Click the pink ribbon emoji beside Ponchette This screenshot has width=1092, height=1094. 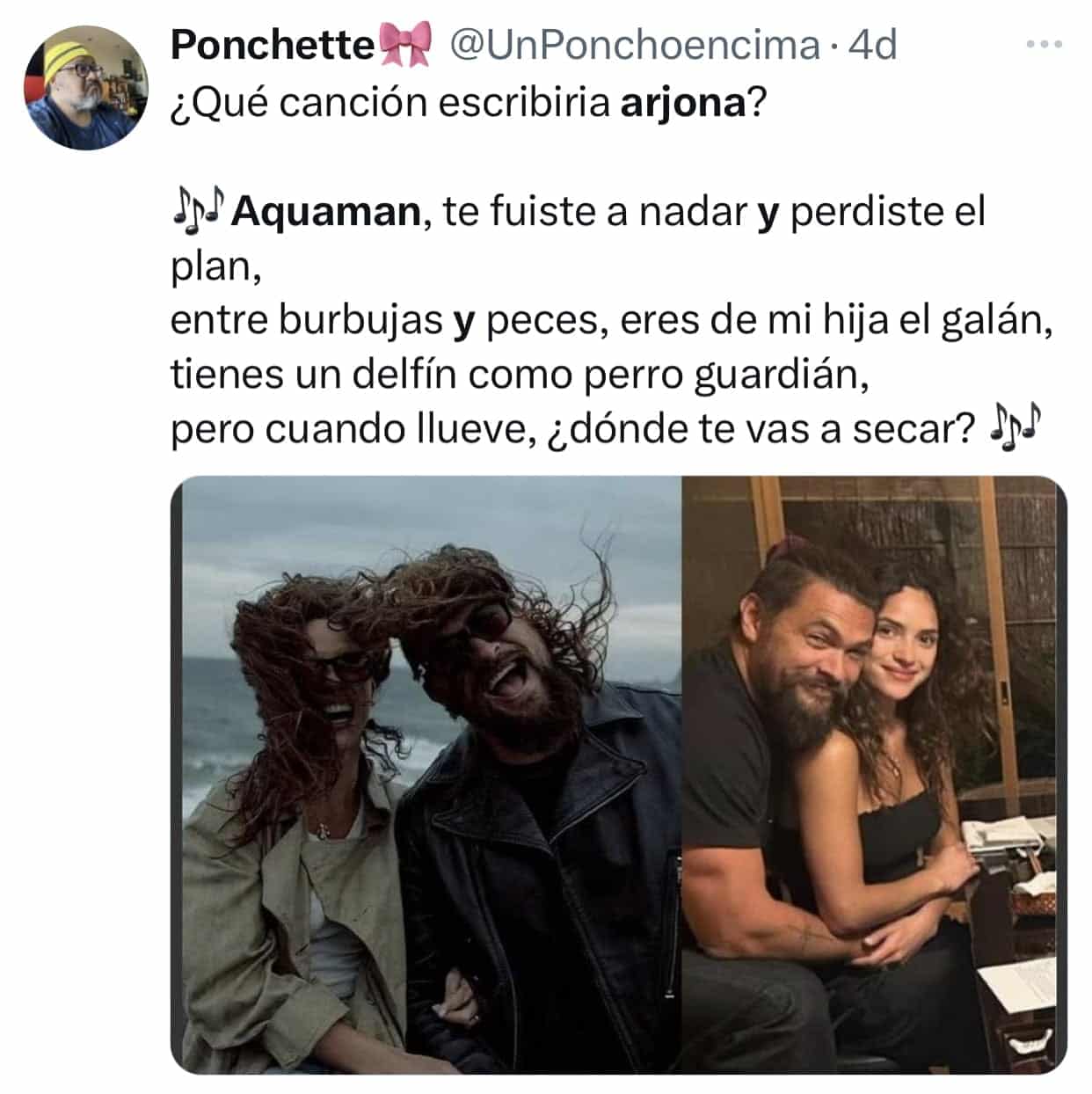coord(405,45)
